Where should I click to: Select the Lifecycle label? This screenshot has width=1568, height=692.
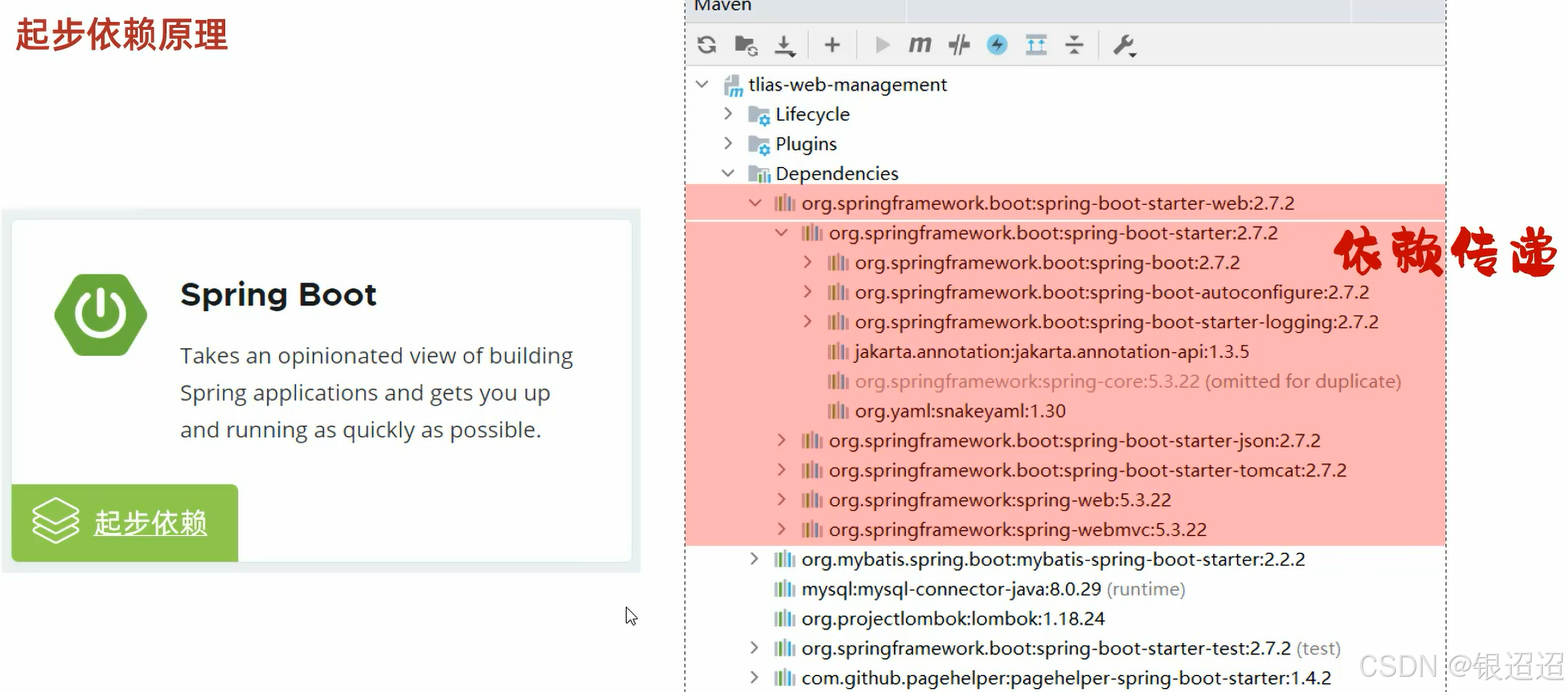[812, 115]
